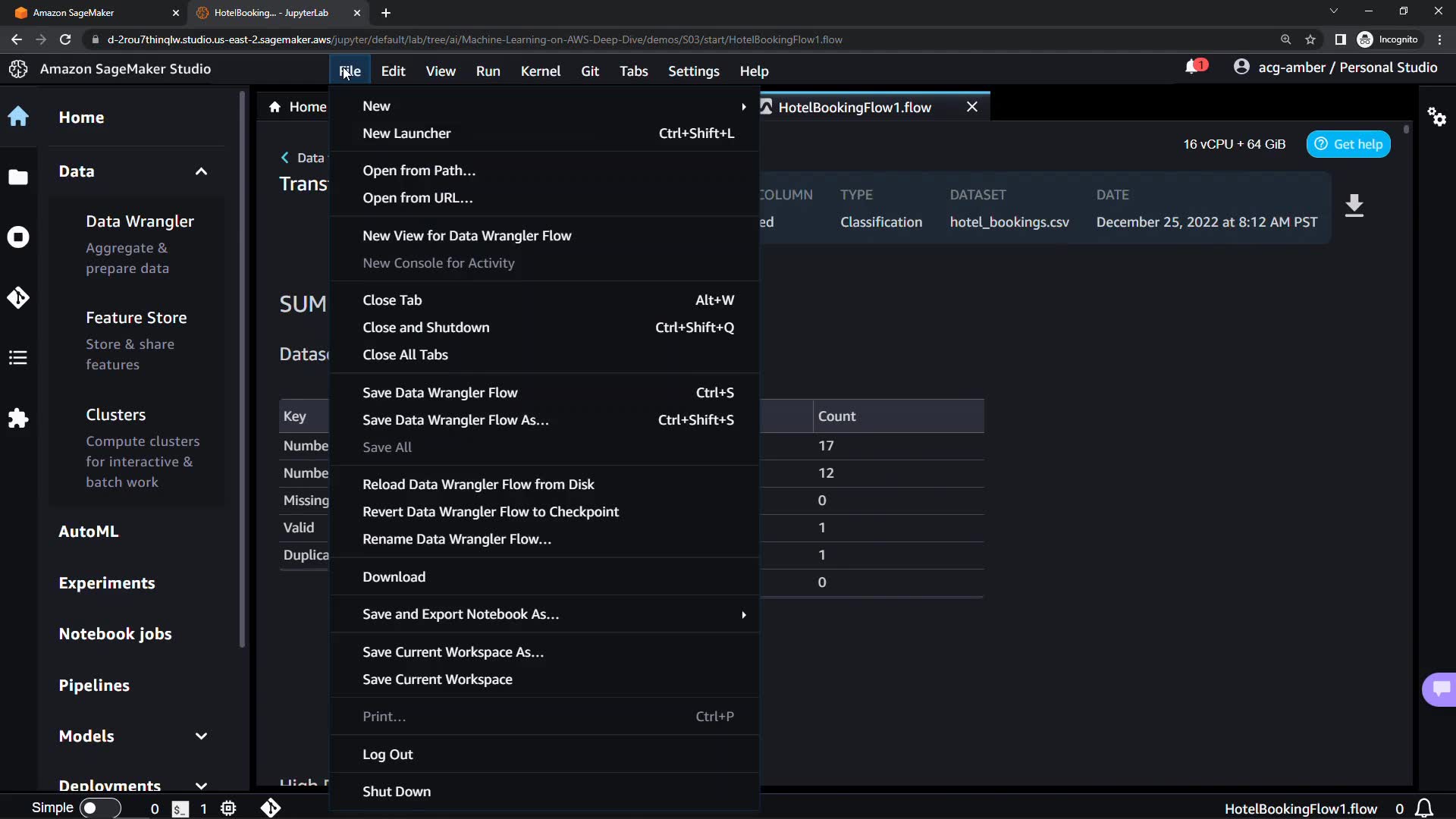
Task: Open the Git sidebar icon
Action: point(18,297)
